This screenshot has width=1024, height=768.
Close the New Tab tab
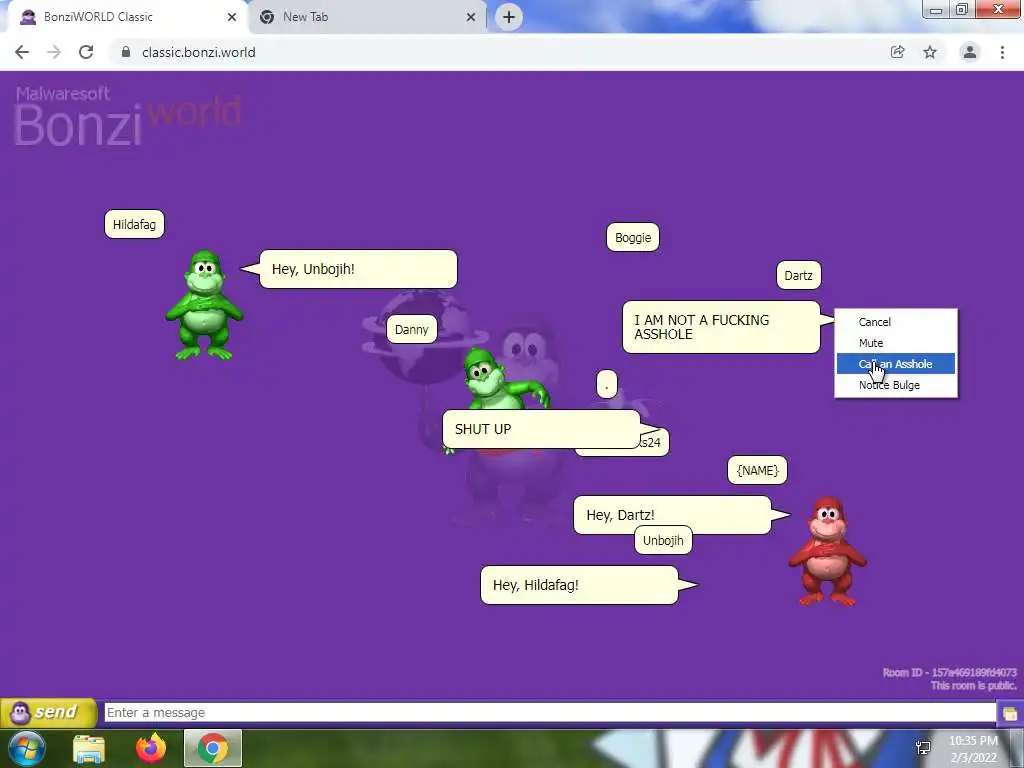(471, 17)
